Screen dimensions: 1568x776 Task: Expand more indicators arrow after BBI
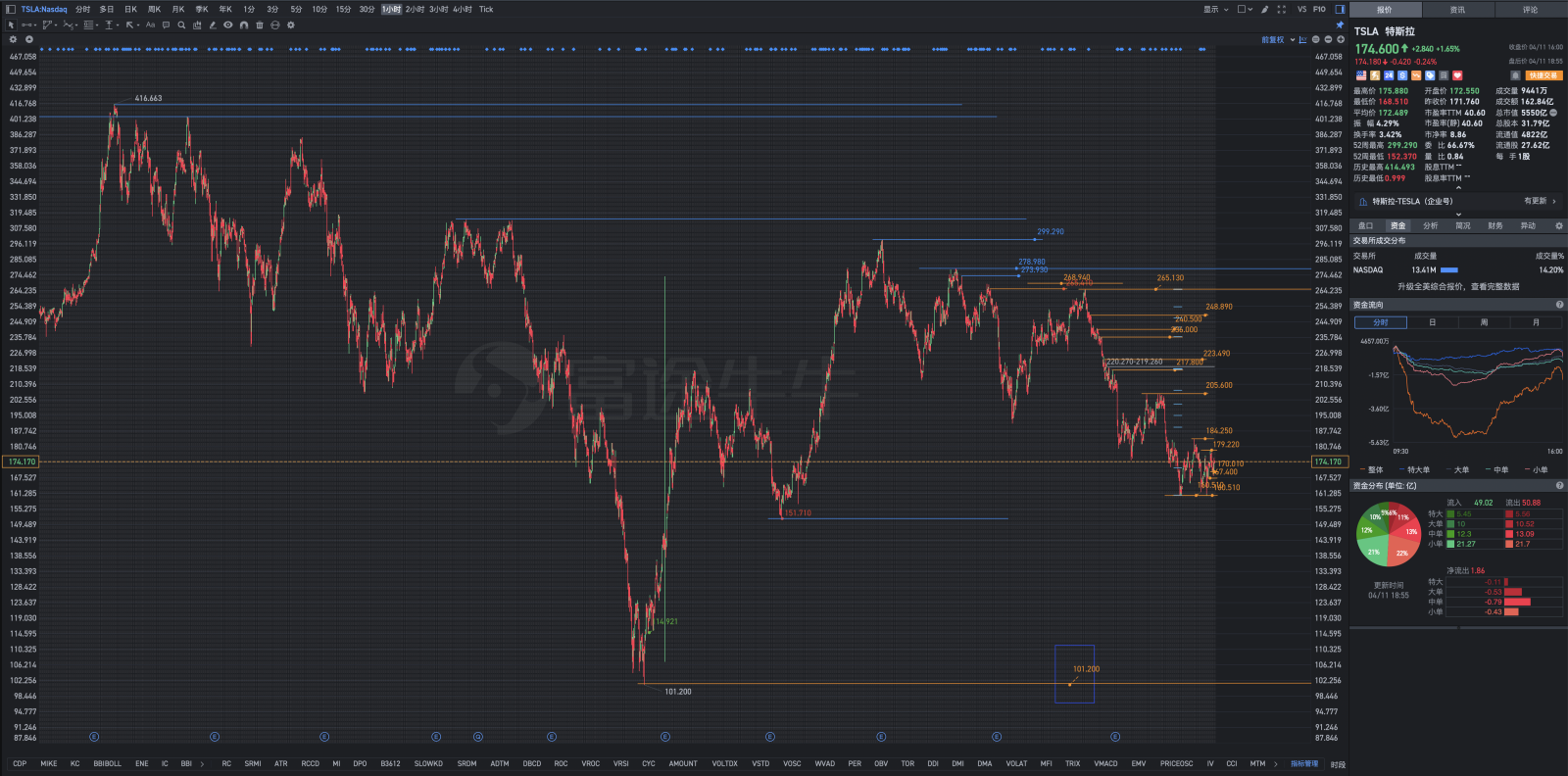pyautogui.click(x=203, y=763)
